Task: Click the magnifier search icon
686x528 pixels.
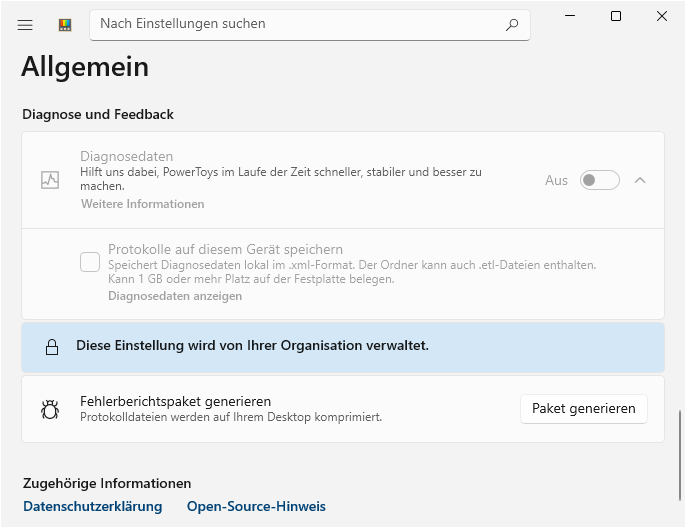Action: click(x=512, y=25)
